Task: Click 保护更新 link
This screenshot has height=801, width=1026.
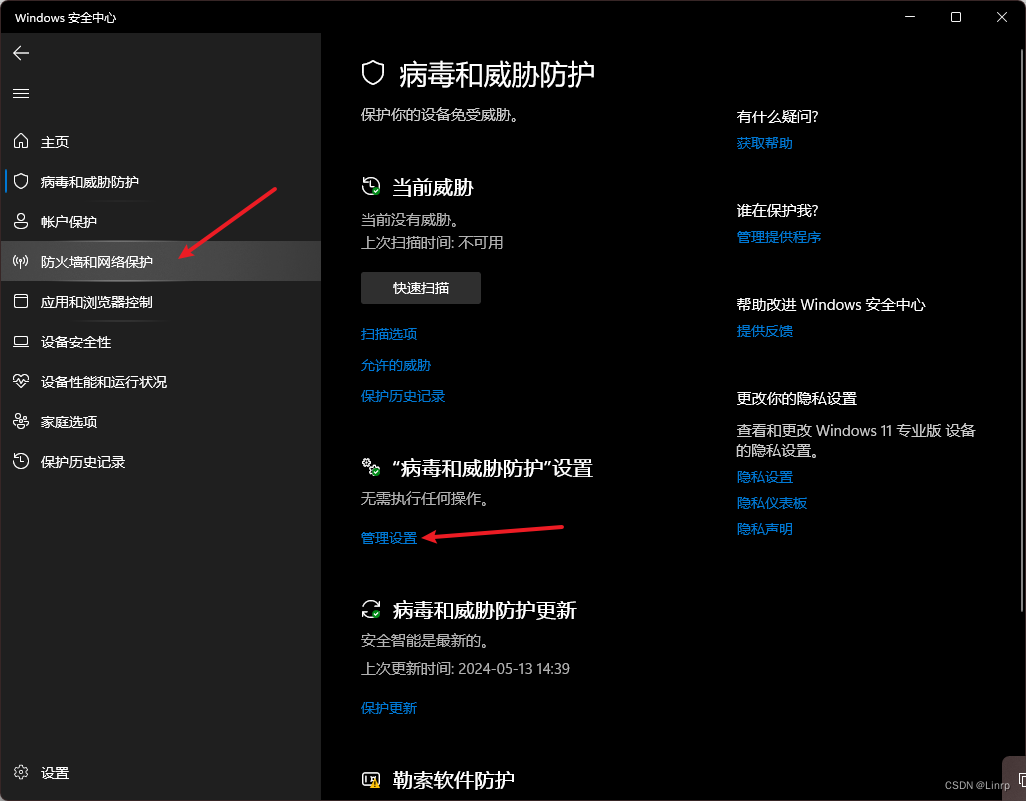Action: pos(389,708)
